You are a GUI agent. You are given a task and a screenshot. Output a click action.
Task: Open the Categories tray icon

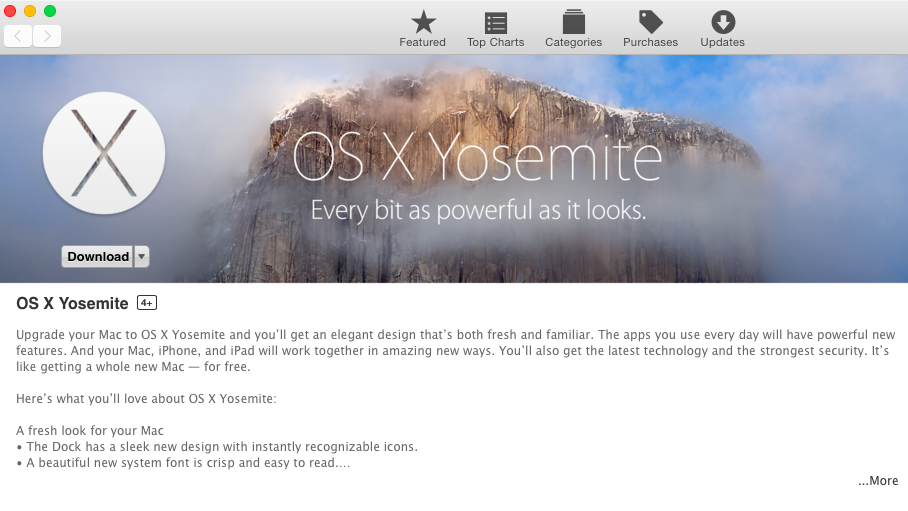click(x=574, y=22)
